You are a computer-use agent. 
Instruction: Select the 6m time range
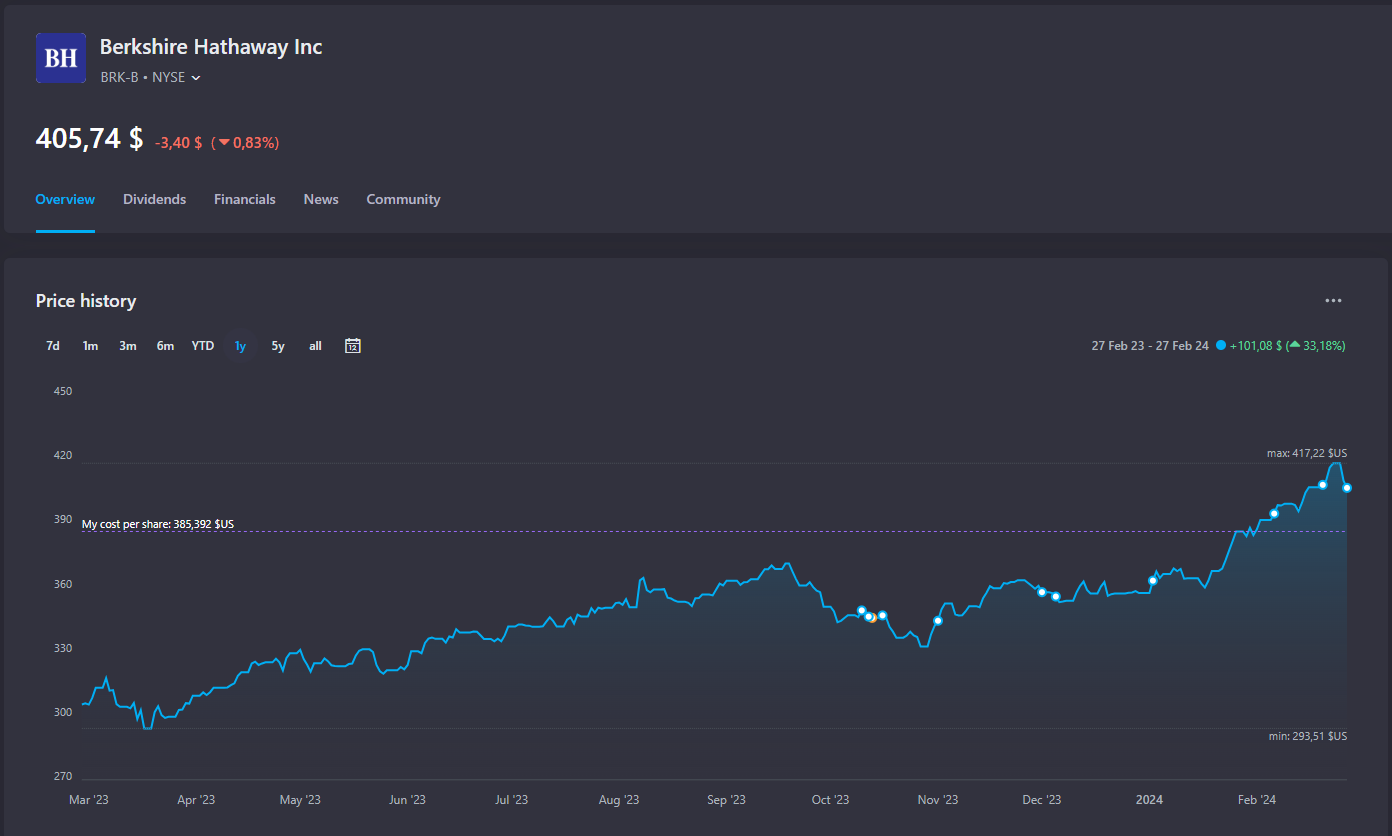click(x=165, y=346)
